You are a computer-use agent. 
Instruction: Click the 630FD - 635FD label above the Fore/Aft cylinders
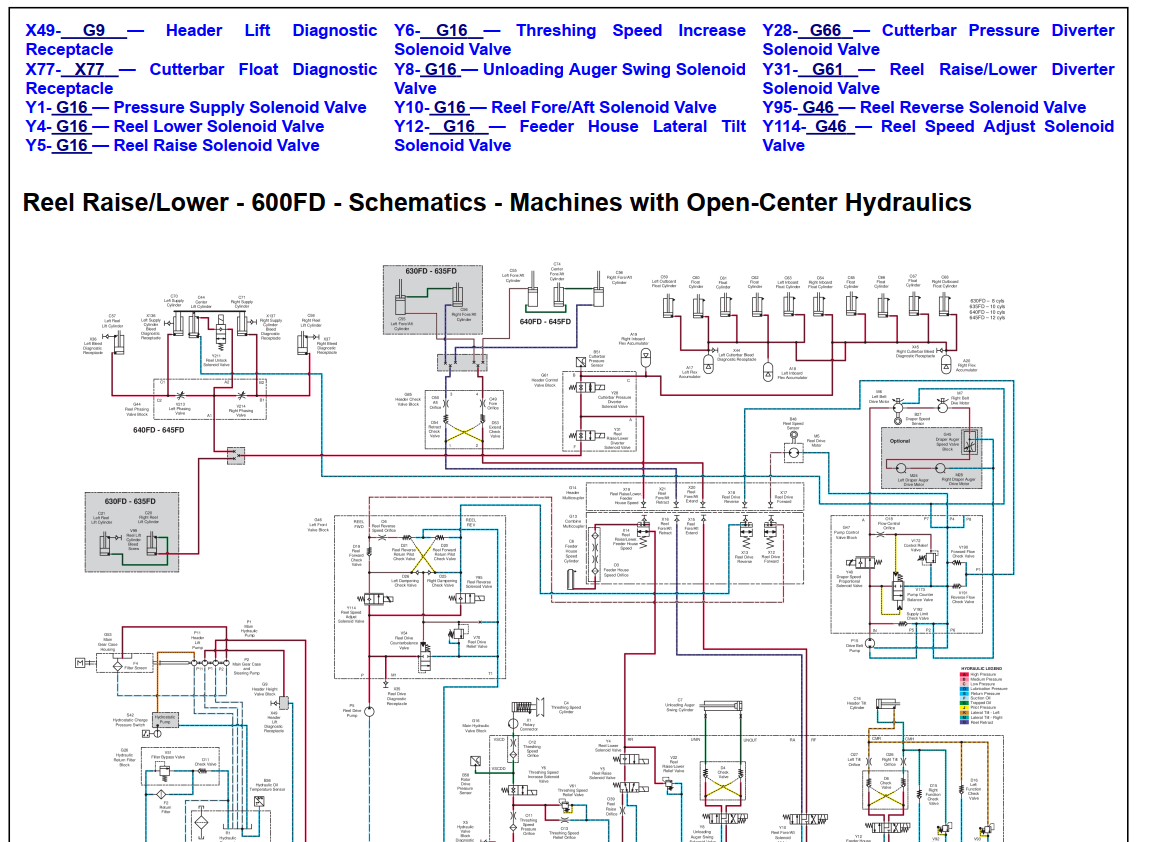tap(431, 271)
